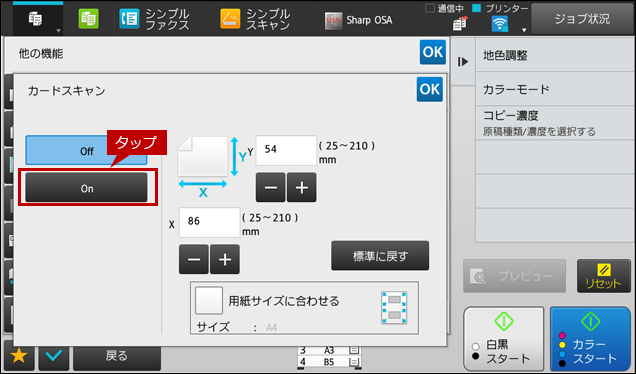
Task: Open ジョブ状況 job status
Action: [582, 19]
